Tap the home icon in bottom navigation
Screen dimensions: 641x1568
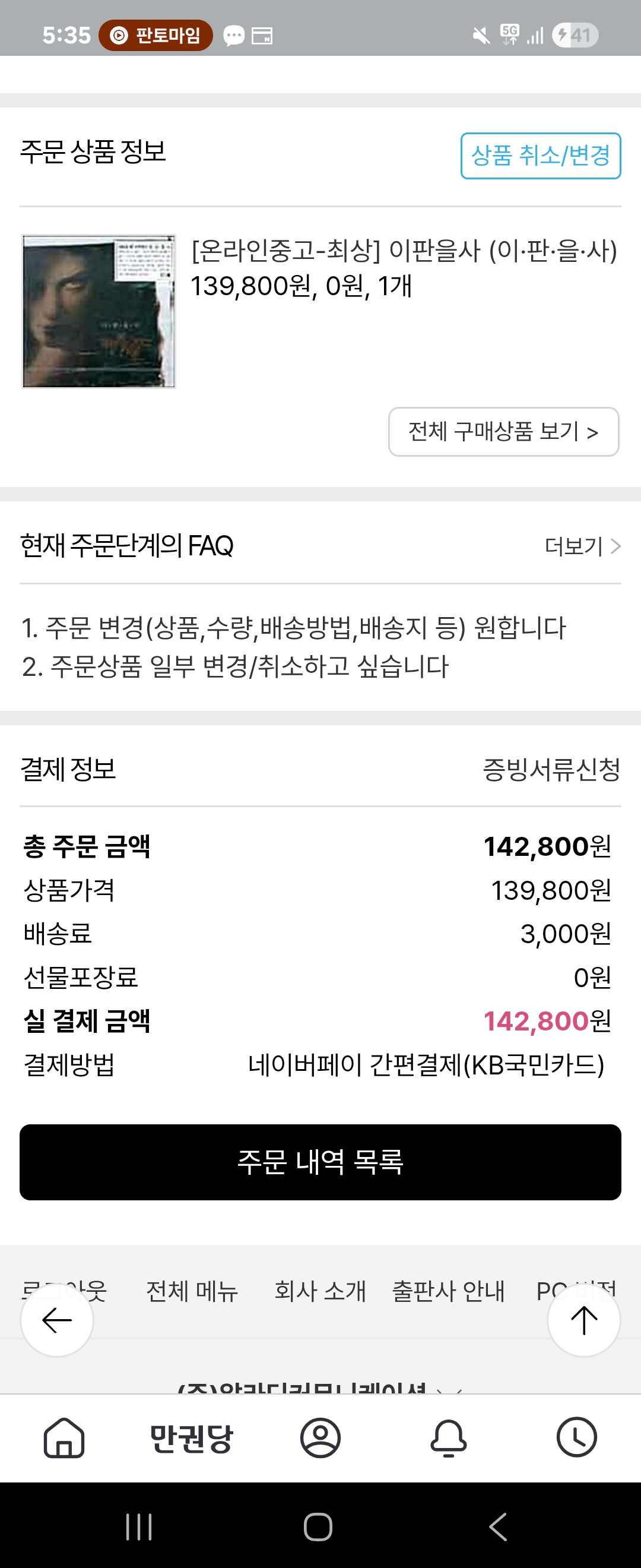[64, 1438]
